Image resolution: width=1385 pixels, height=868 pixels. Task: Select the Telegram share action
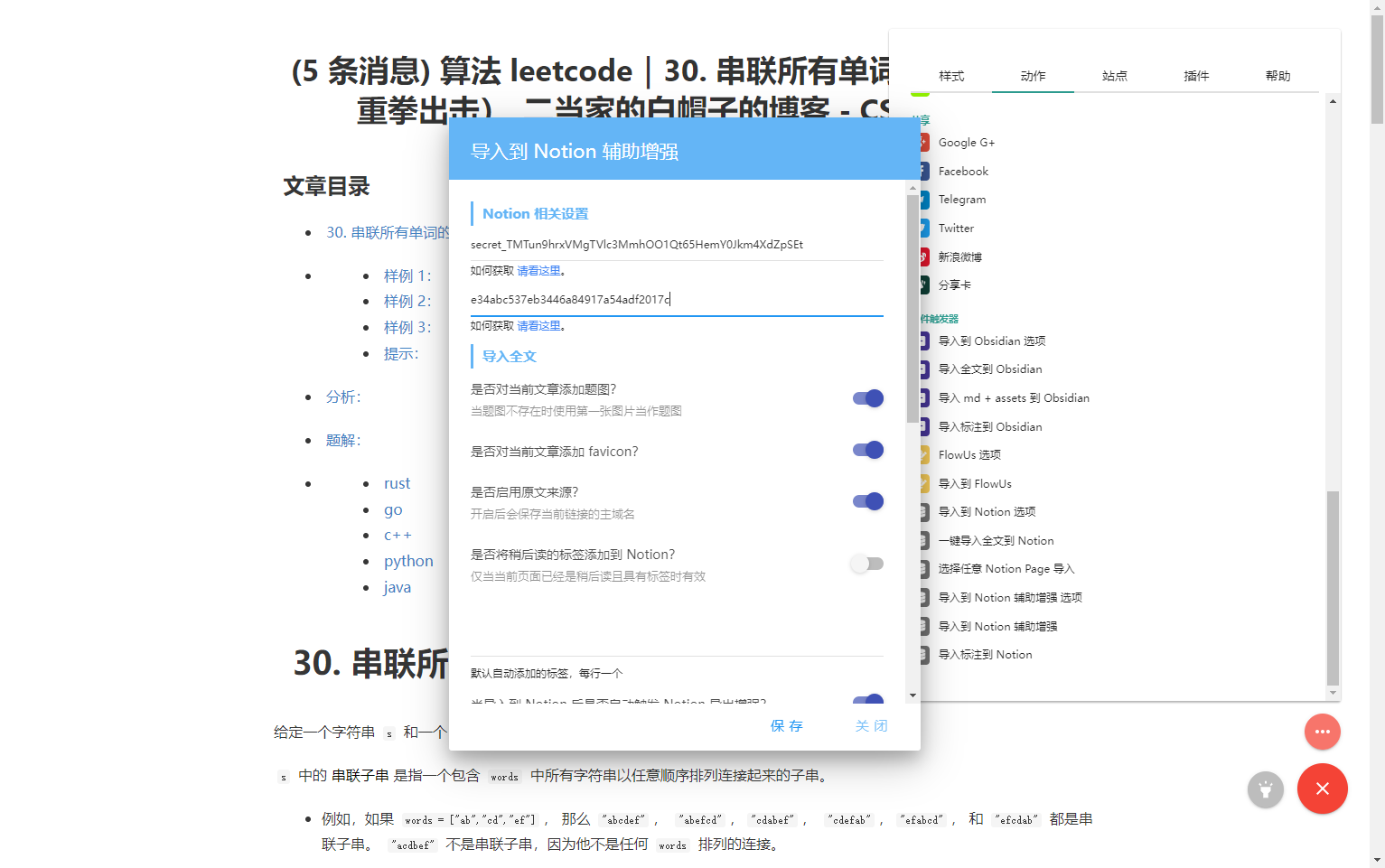[x=961, y=199]
